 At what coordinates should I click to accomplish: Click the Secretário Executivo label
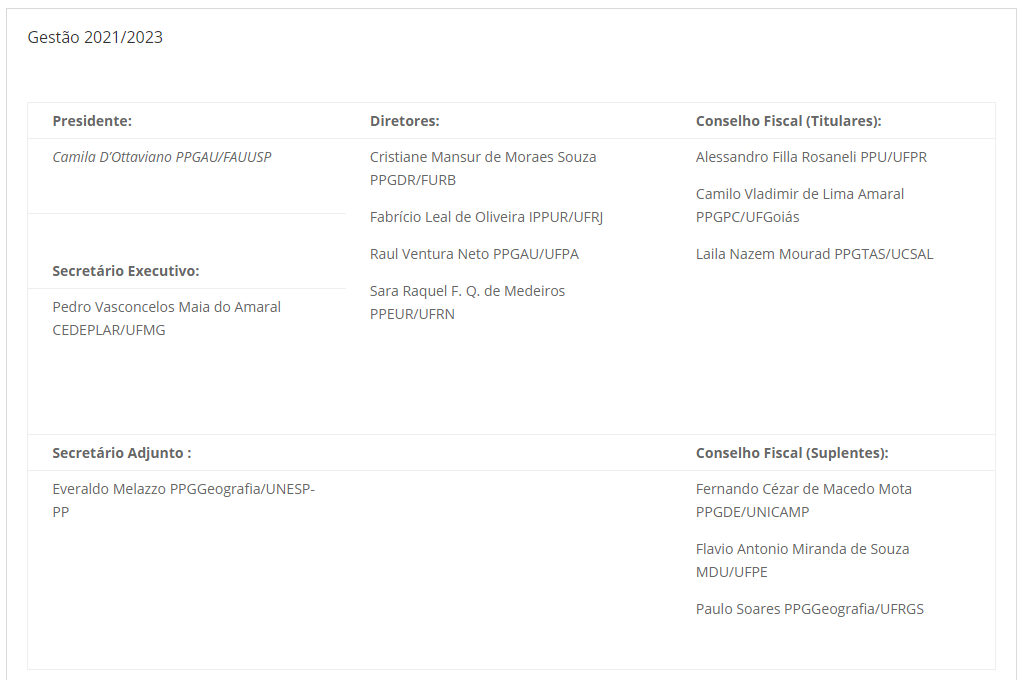click(x=126, y=271)
